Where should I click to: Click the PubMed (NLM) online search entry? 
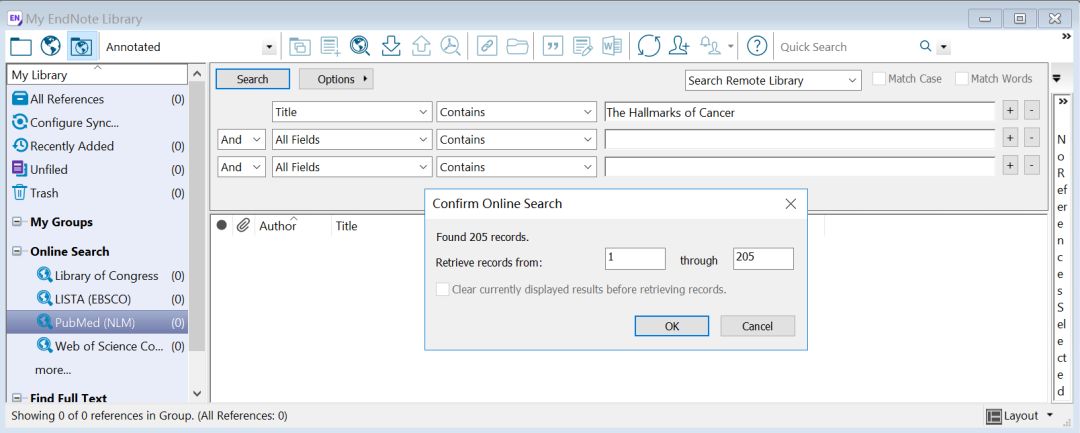(97, 322)
